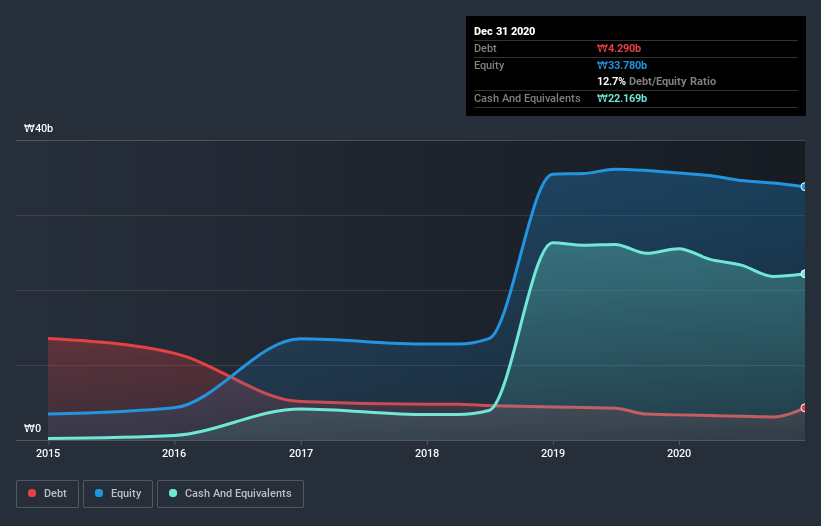Viewport: 821px width, 526px height.
Task: Select the Cash endpoint marker on chart
Action: [804, 274]
